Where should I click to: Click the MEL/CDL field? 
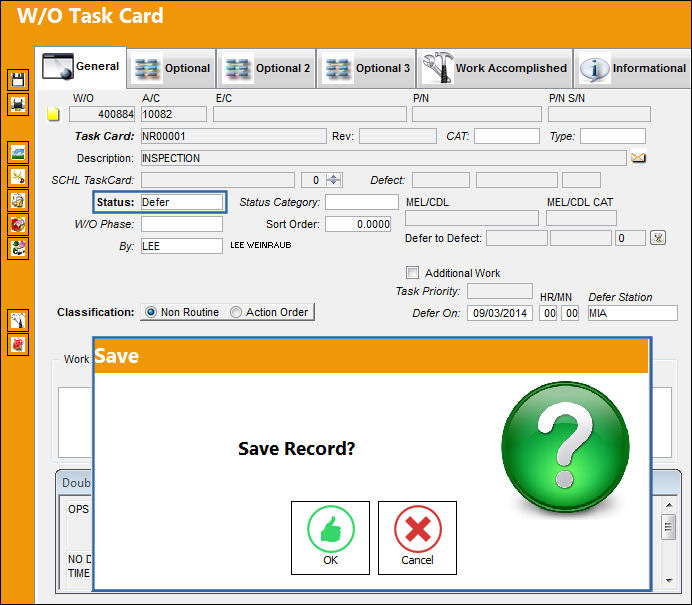coord(472,218)
